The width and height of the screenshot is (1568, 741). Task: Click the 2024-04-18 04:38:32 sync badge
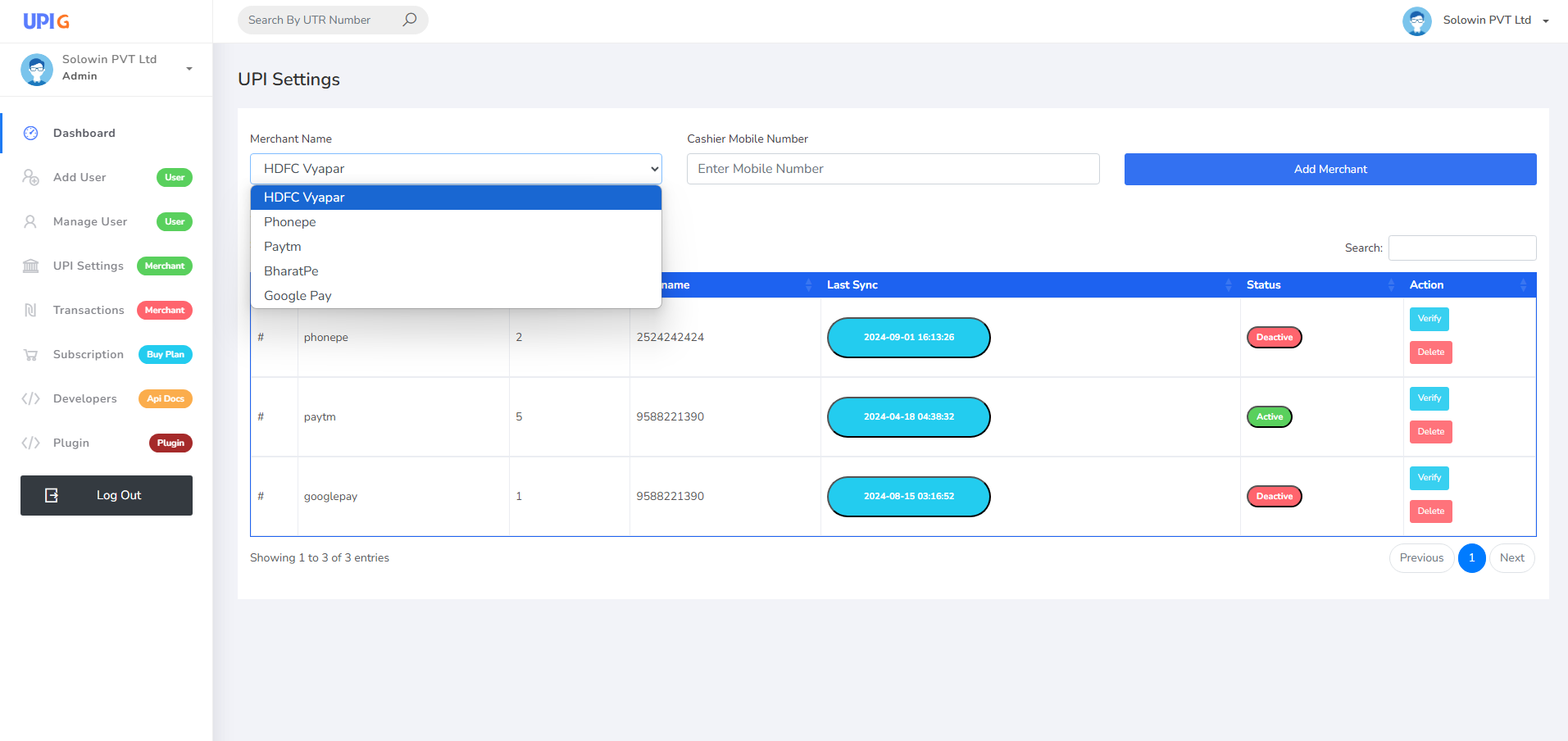coord(909,417)
